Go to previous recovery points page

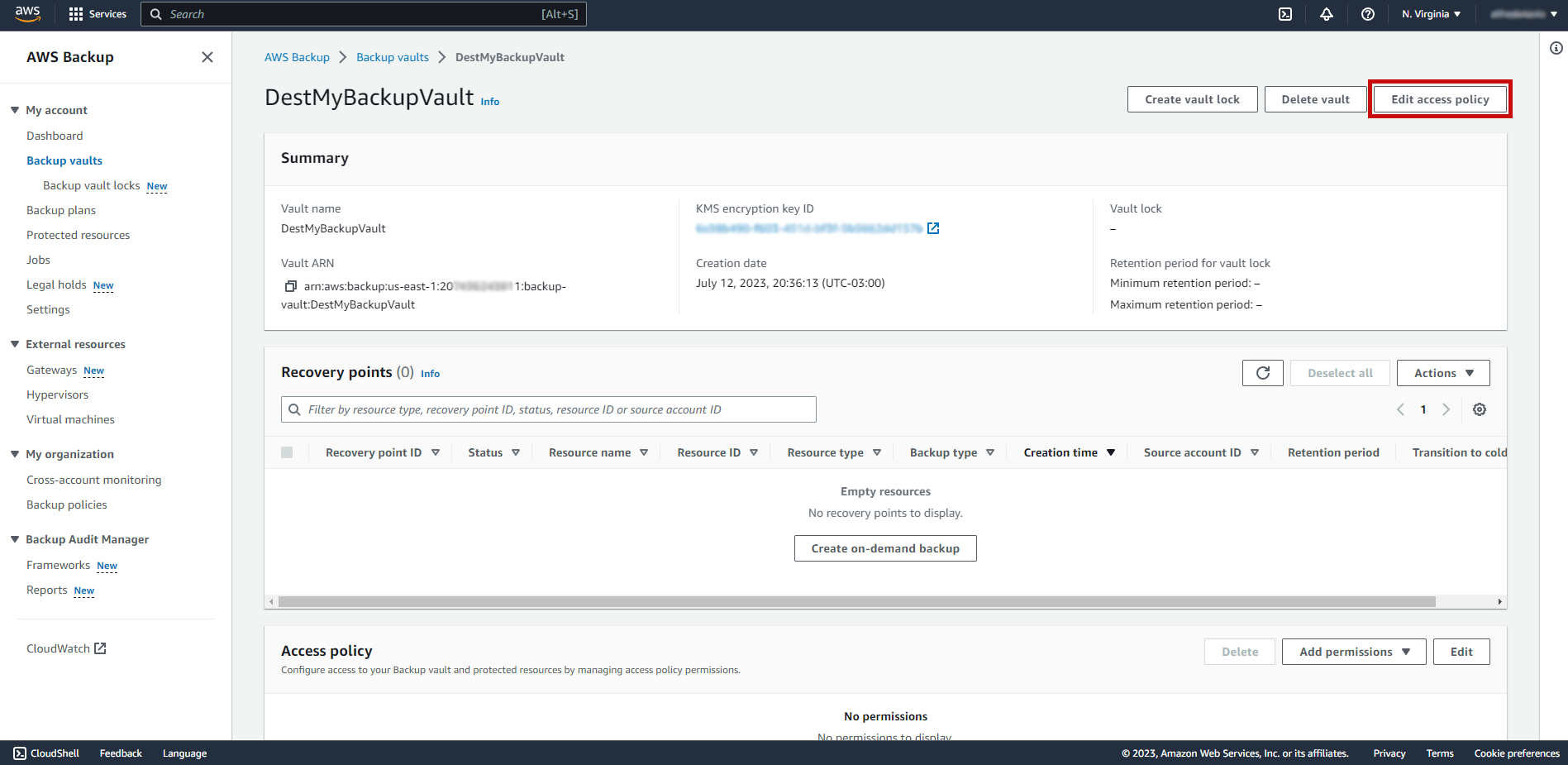pyautogui.click(x=1400, y=409)
